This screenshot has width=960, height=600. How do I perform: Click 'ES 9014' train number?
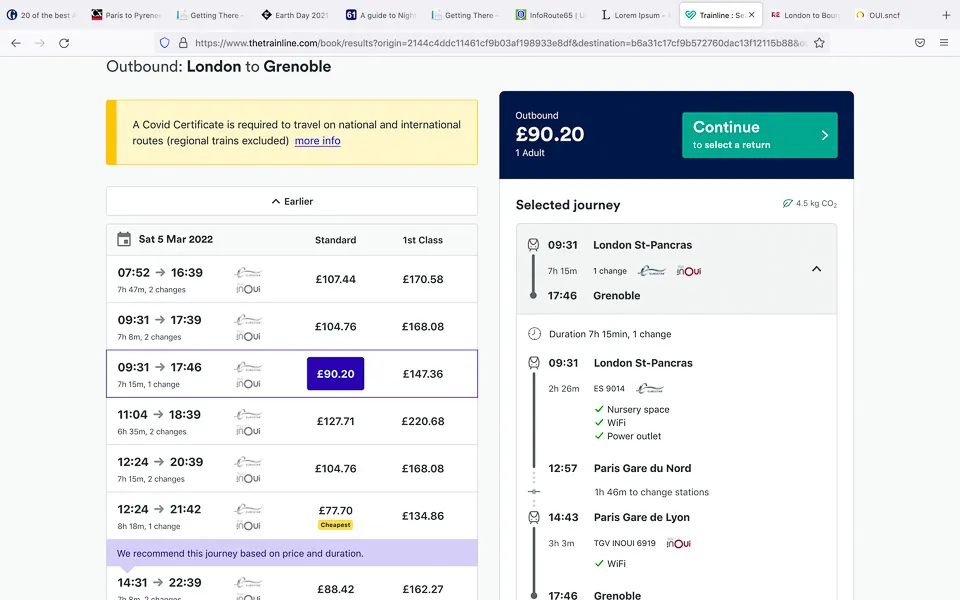pos(609,388)
